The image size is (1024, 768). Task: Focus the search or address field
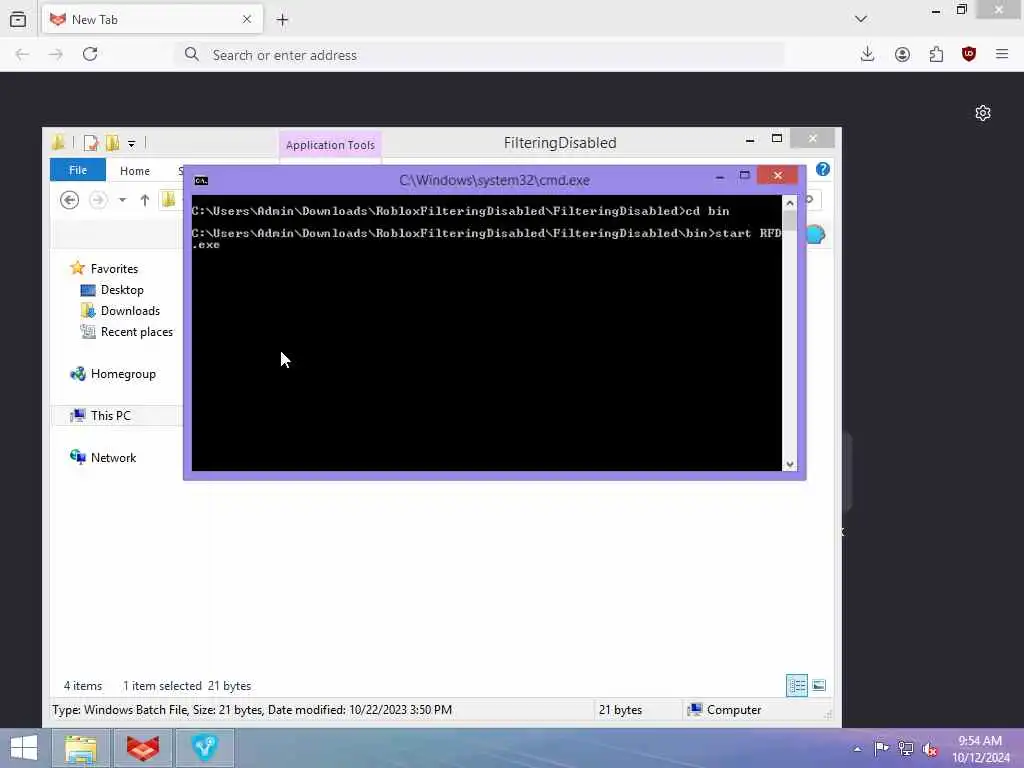point(480,55)
